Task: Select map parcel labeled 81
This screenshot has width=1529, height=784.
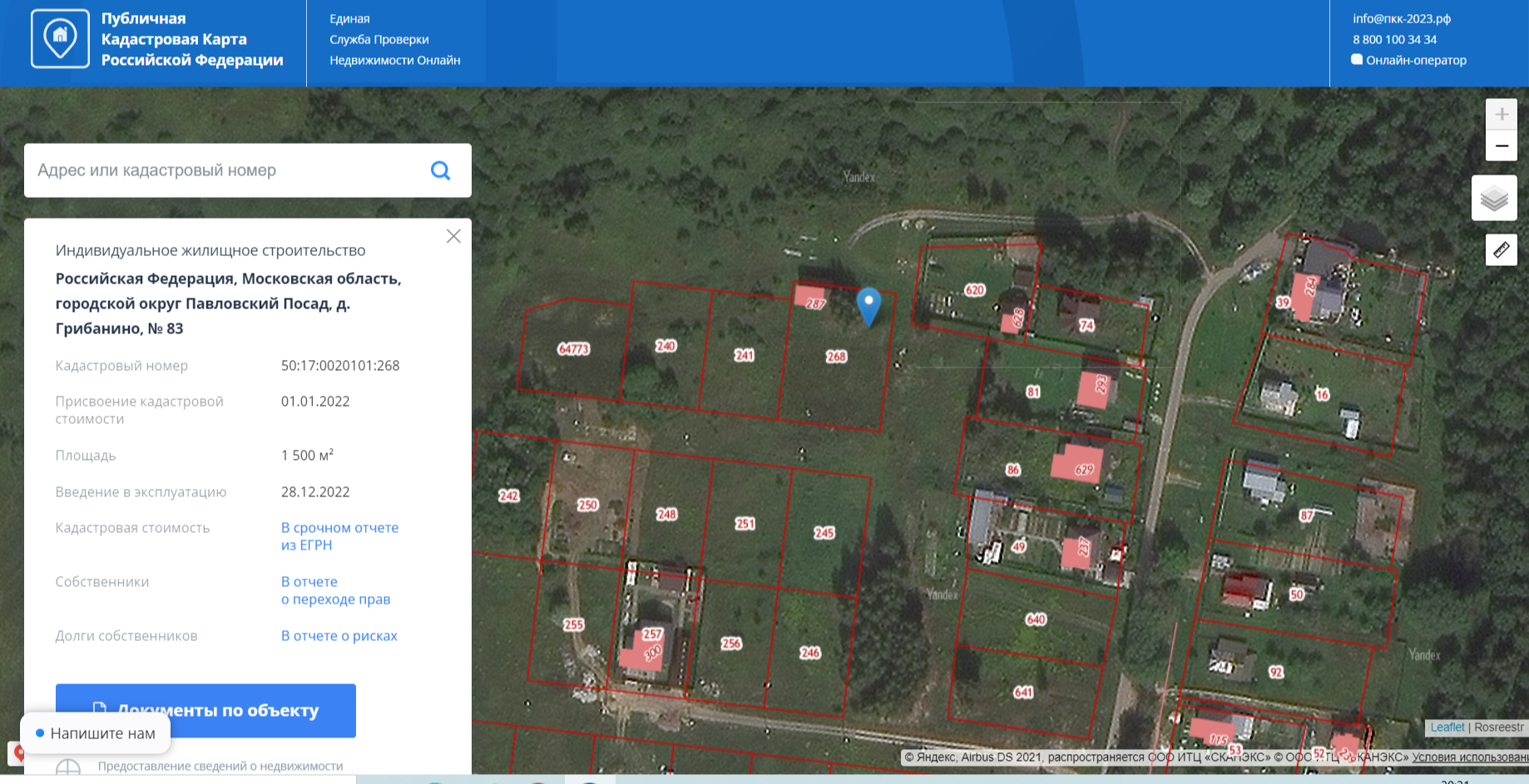Action: [1032, 392]
